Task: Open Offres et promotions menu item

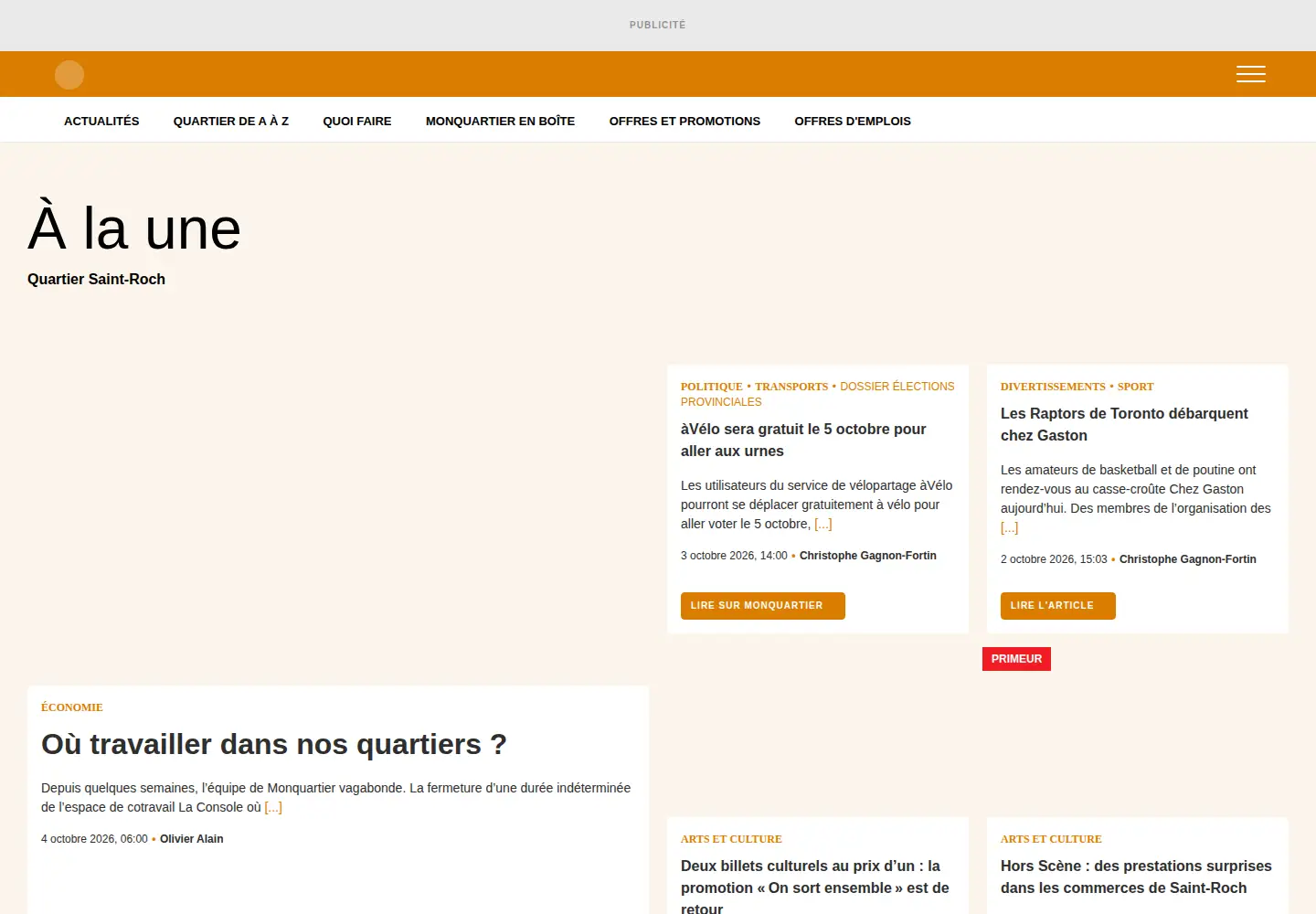Action: [x=685, y=121]
